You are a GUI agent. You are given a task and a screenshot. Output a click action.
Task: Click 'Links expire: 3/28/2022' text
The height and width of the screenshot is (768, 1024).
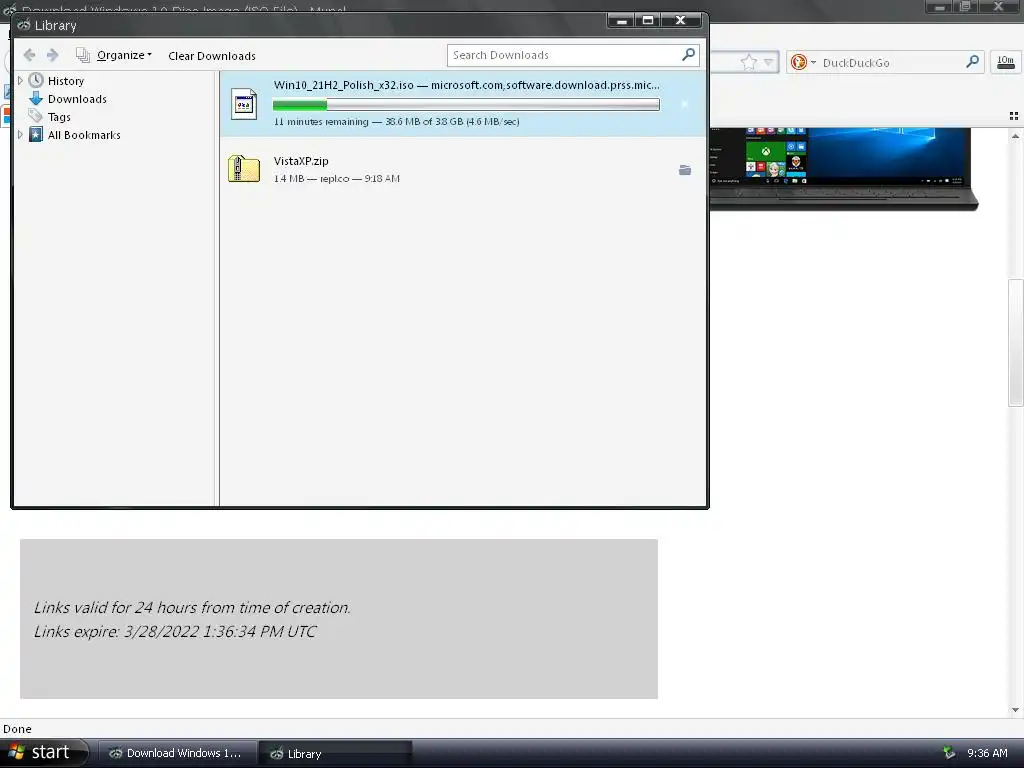[175, 632]
